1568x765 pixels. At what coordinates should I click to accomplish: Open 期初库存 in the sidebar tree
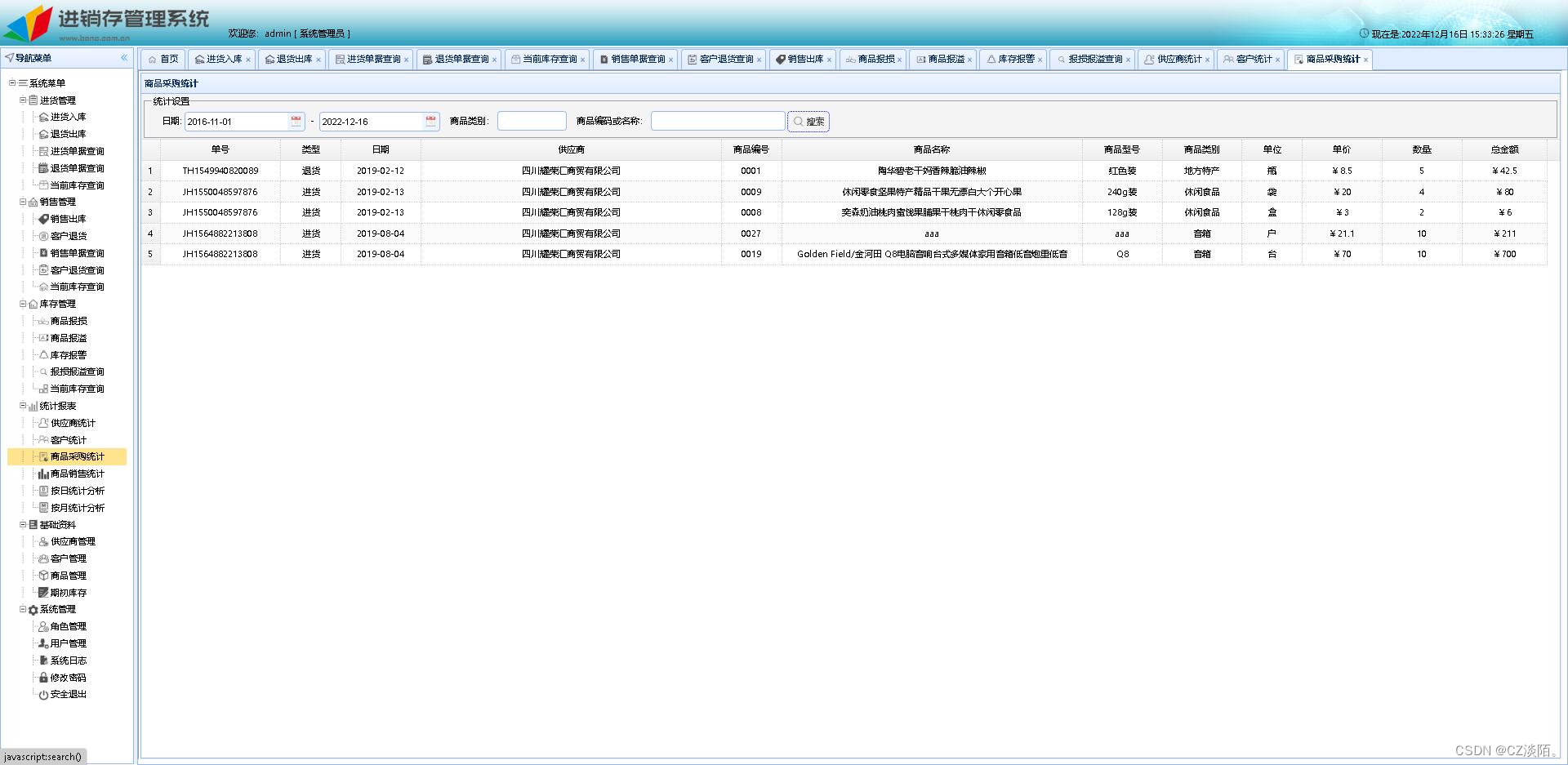pos(69,593)
